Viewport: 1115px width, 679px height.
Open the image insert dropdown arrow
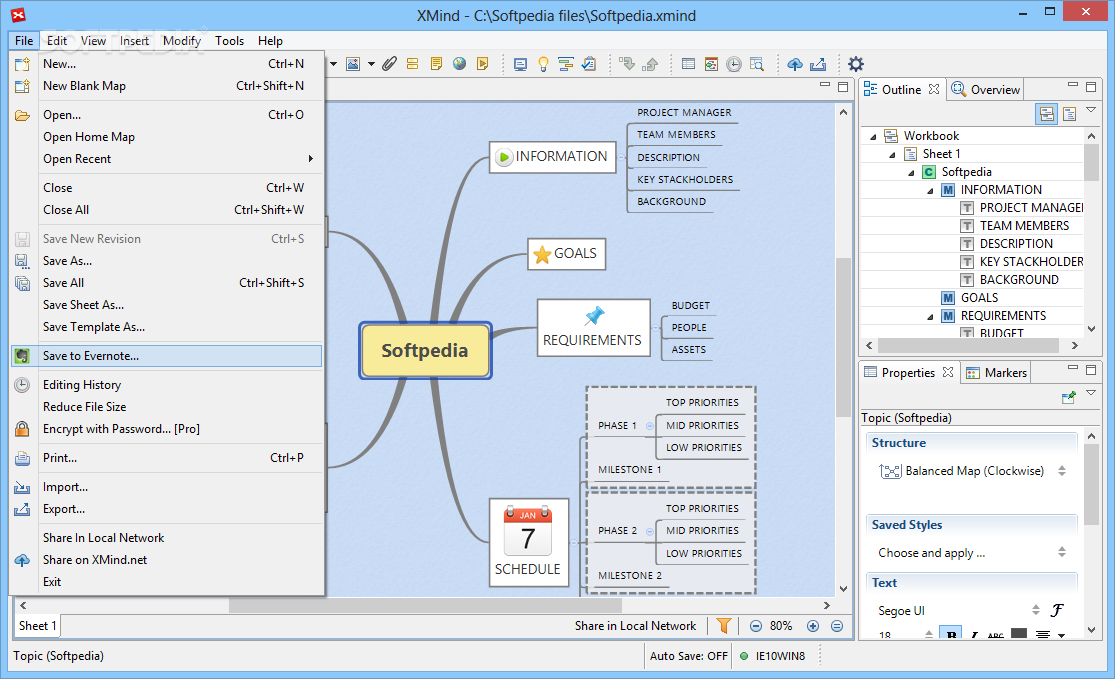(x=371, y=64)
